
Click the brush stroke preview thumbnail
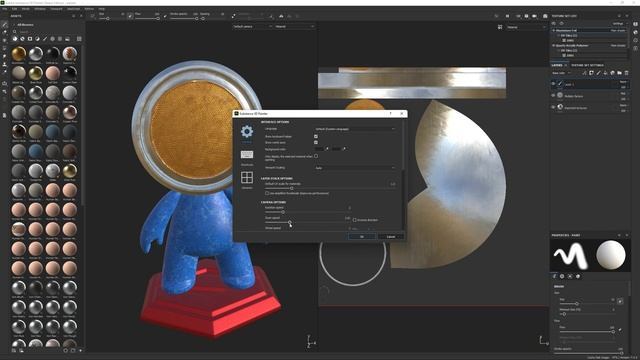pos(571,256)
